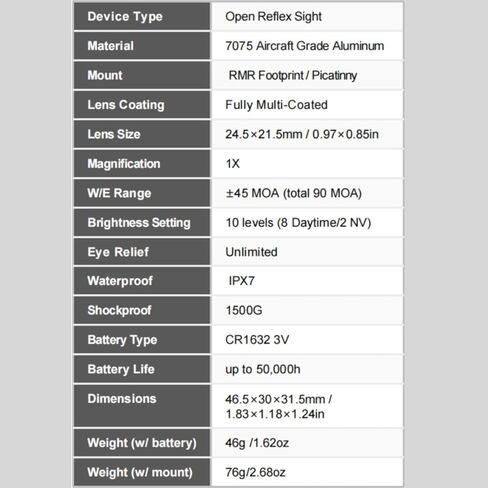Click the Brightness Setting label

(139, 223)
